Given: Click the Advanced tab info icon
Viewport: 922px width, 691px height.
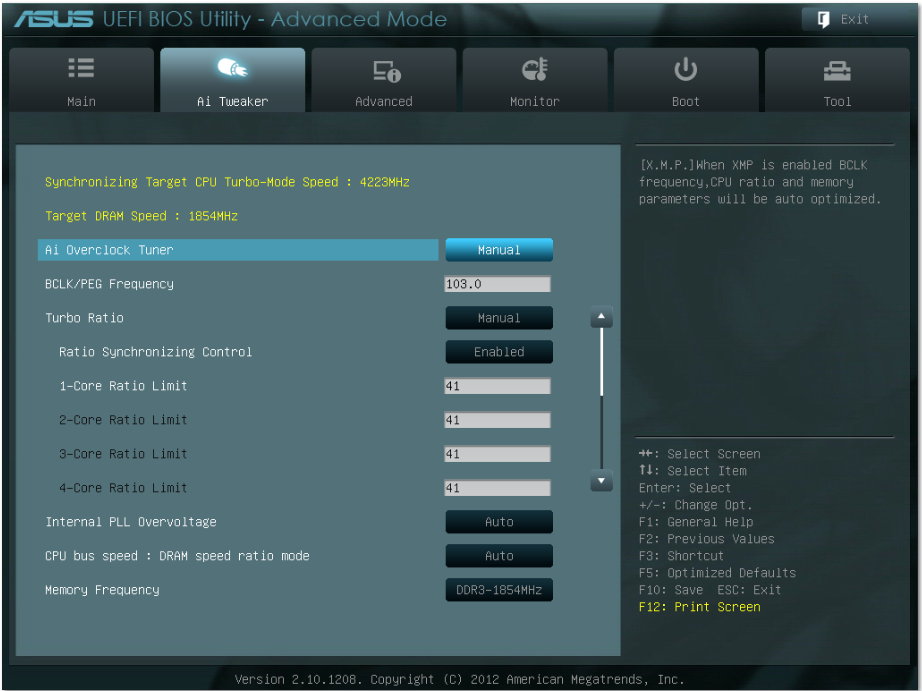Looking at the screenshot, I should click(387, 71).
